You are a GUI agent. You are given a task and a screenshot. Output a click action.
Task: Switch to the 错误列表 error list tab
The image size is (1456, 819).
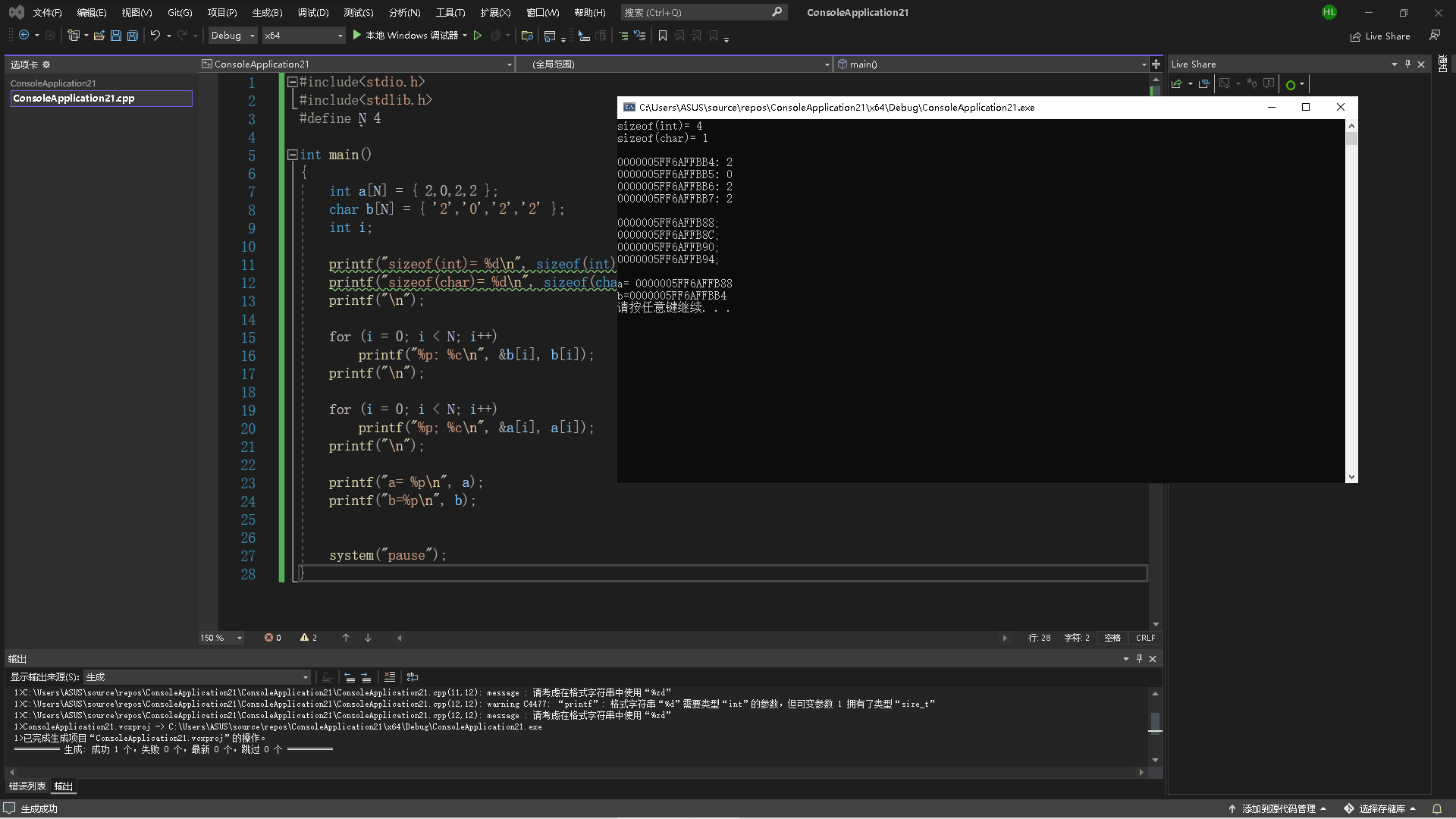(27, 786)
